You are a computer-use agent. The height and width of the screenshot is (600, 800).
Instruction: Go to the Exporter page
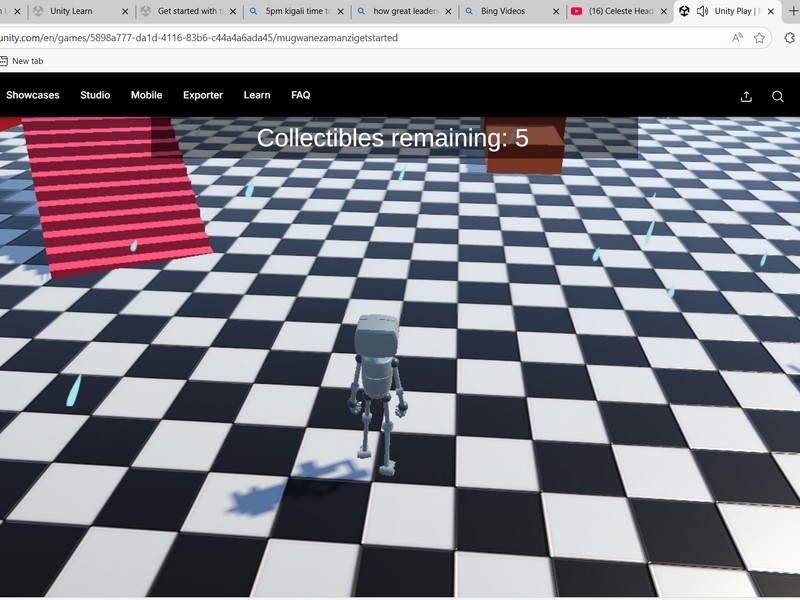coord(203,95)
